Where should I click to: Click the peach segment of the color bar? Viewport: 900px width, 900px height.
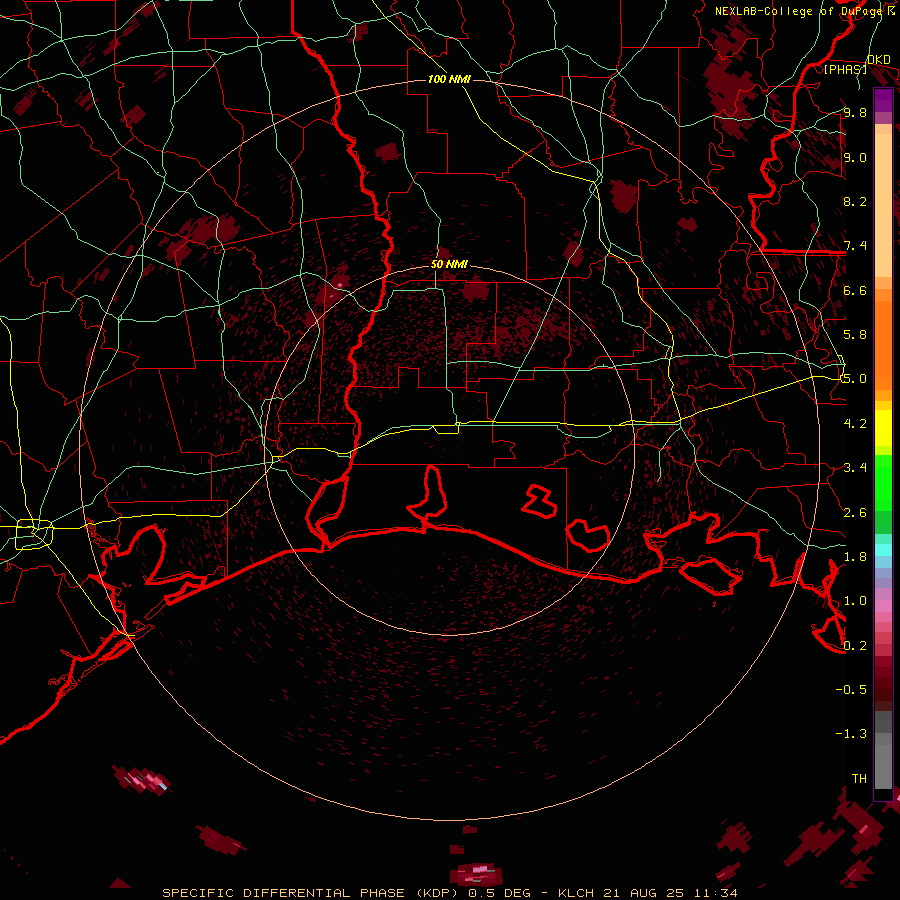point(883,201)
